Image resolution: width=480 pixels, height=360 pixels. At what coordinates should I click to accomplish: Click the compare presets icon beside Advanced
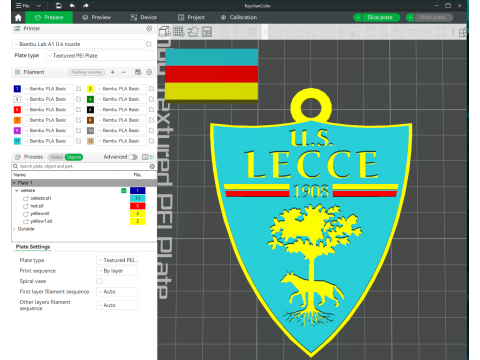145,157
